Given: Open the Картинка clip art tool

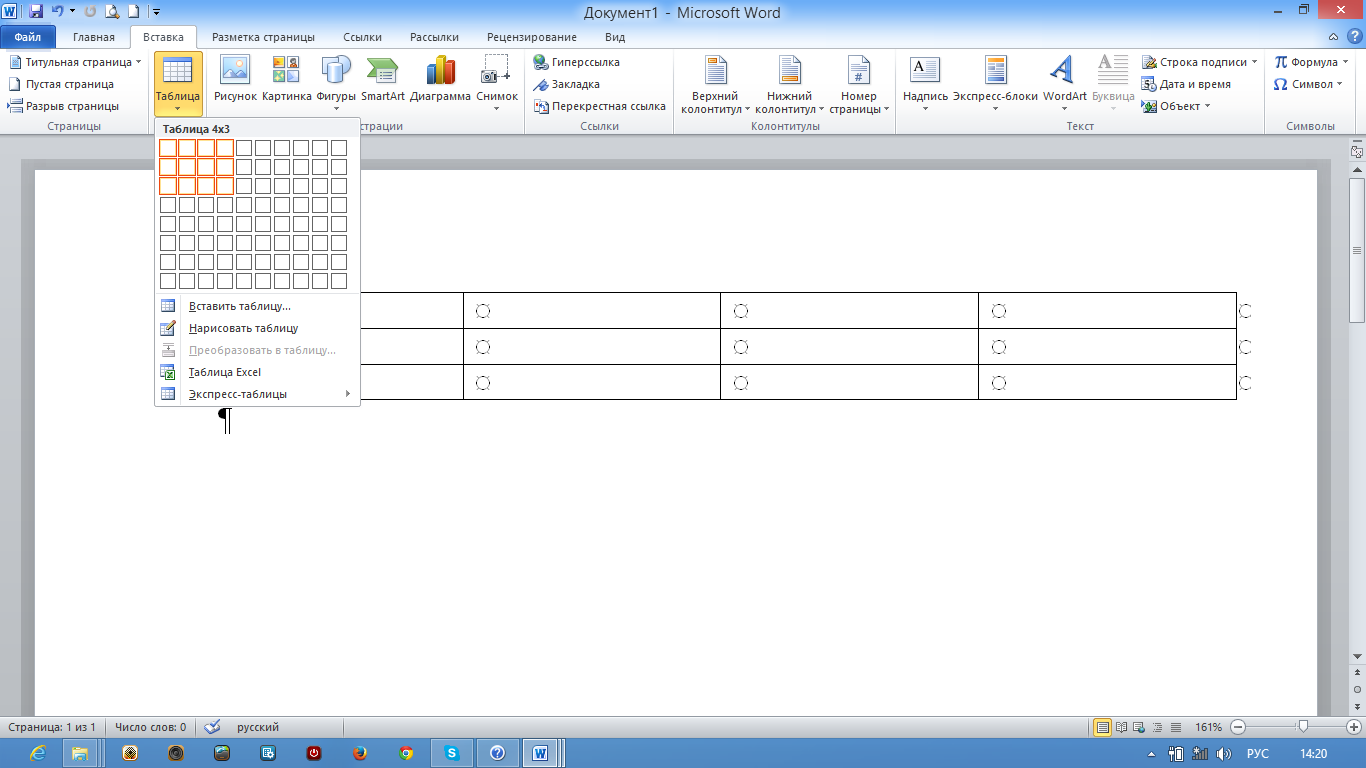Looking at the screenshot, I should (x=287, y=80).
